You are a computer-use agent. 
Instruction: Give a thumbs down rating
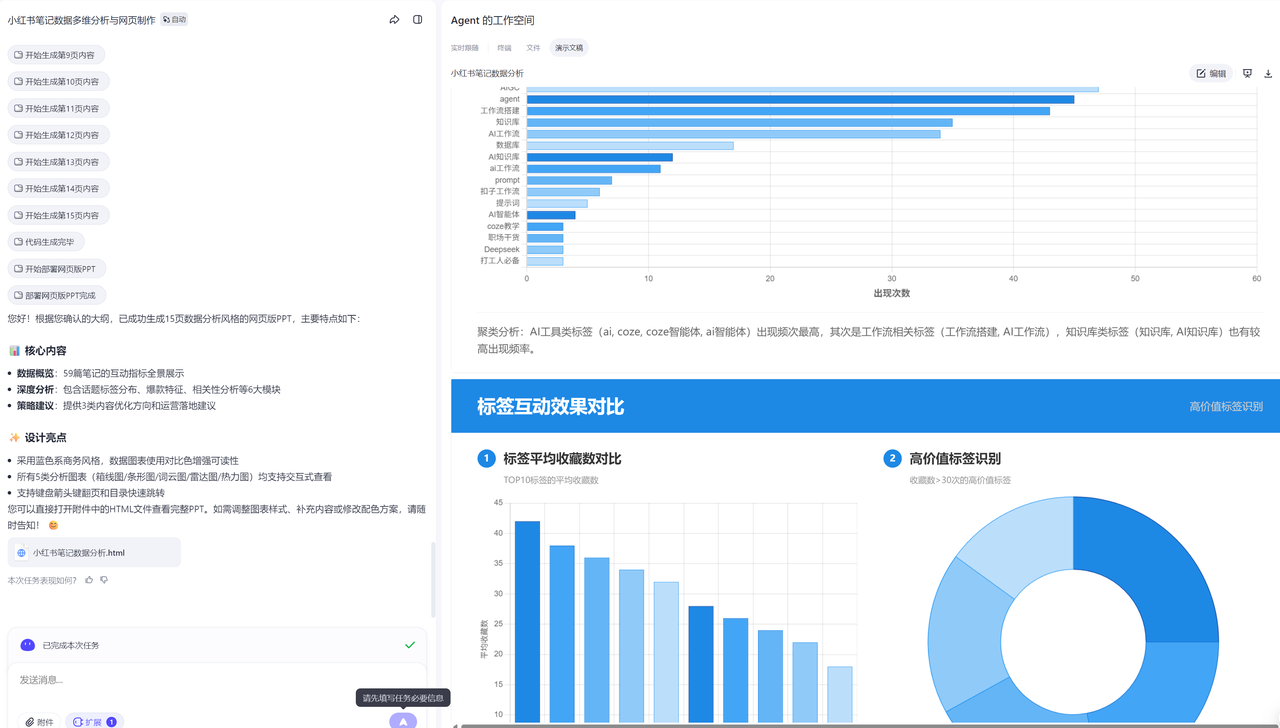104,580
